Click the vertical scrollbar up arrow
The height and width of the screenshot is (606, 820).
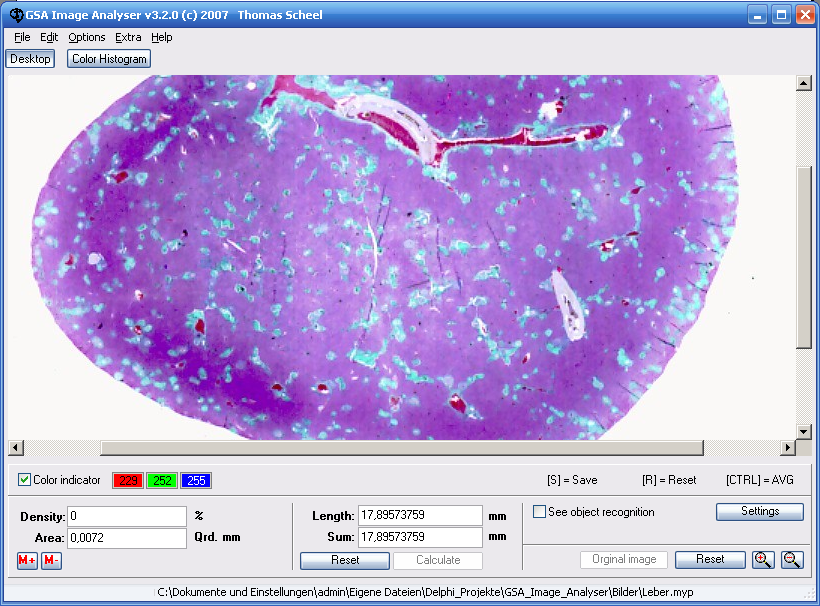804,83
